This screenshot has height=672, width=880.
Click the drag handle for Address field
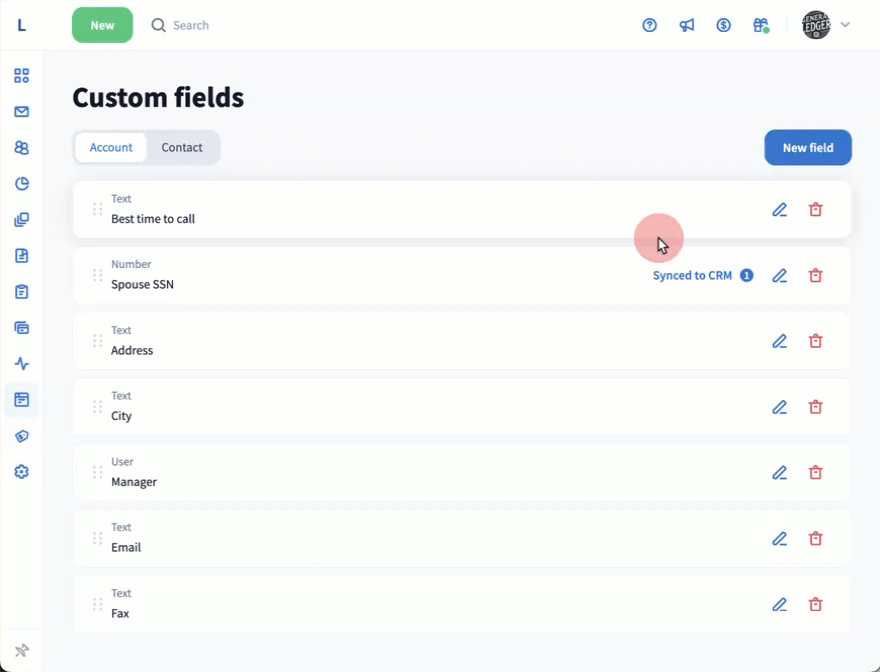click(97, 341)
